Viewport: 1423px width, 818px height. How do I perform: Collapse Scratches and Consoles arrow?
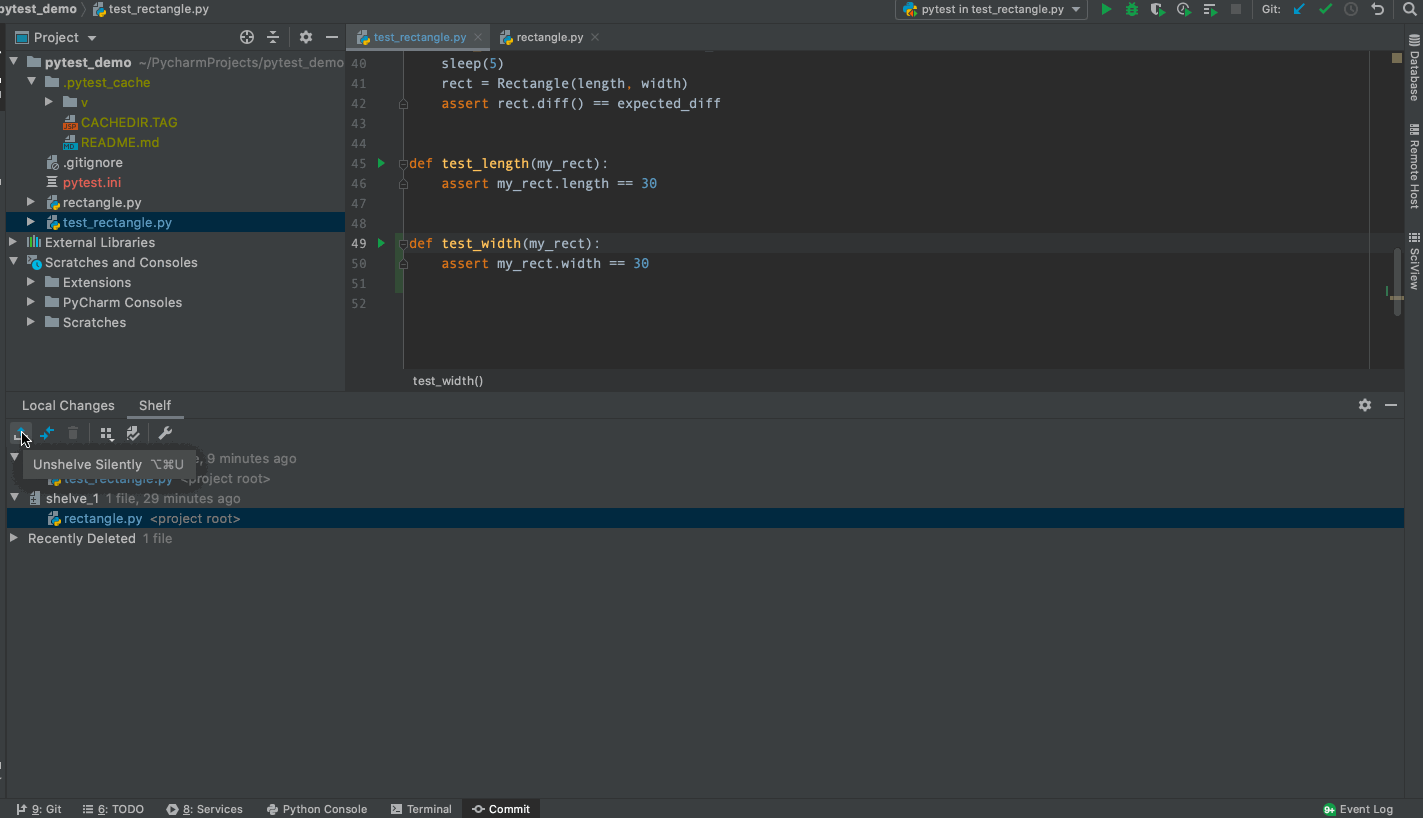pos(13,262)
